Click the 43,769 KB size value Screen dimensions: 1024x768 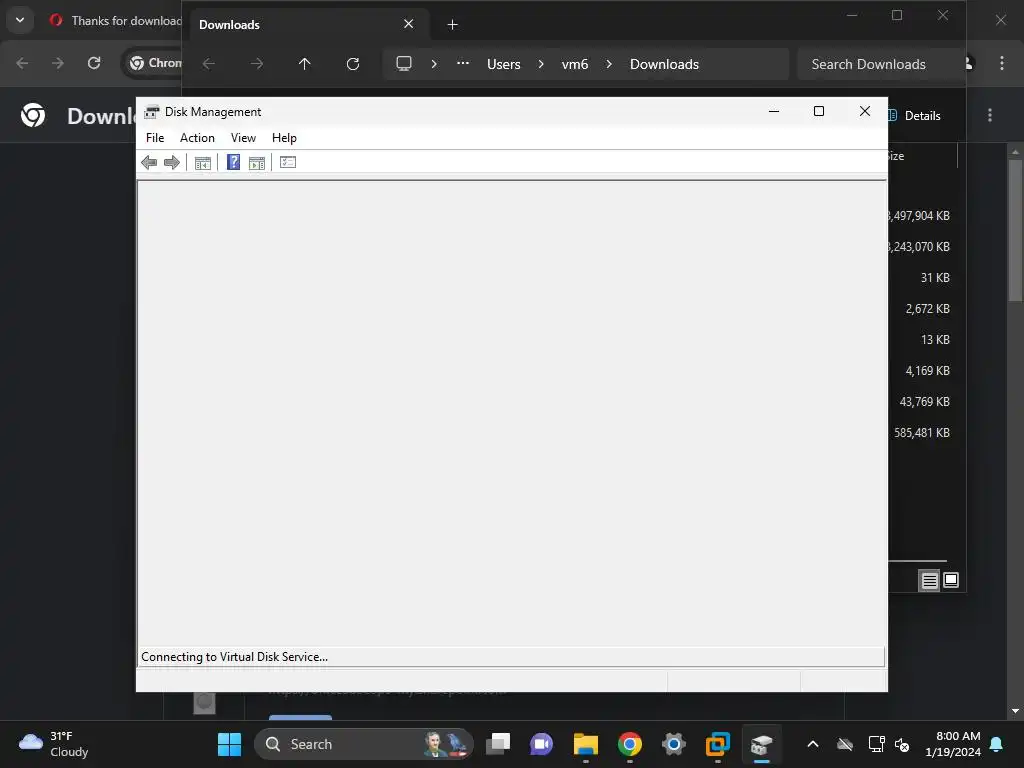click(924, 402)
